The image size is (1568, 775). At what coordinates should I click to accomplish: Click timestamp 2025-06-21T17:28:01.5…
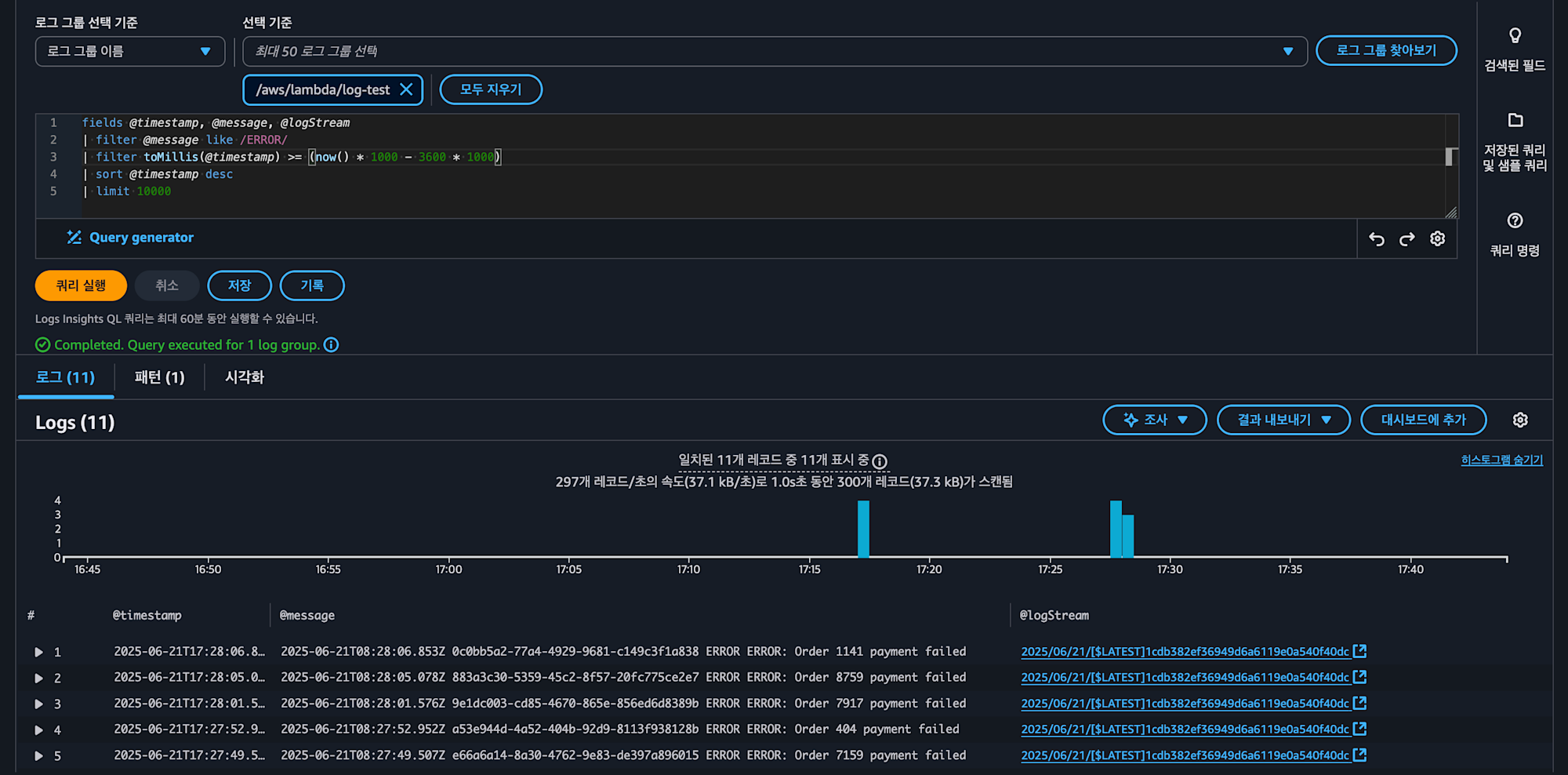coord(190,704)
